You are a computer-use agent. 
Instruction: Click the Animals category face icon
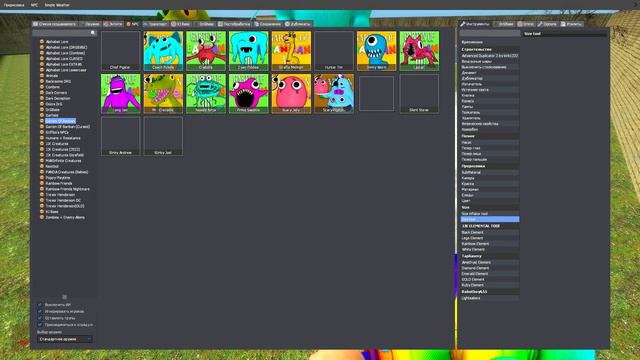(42, 76)
